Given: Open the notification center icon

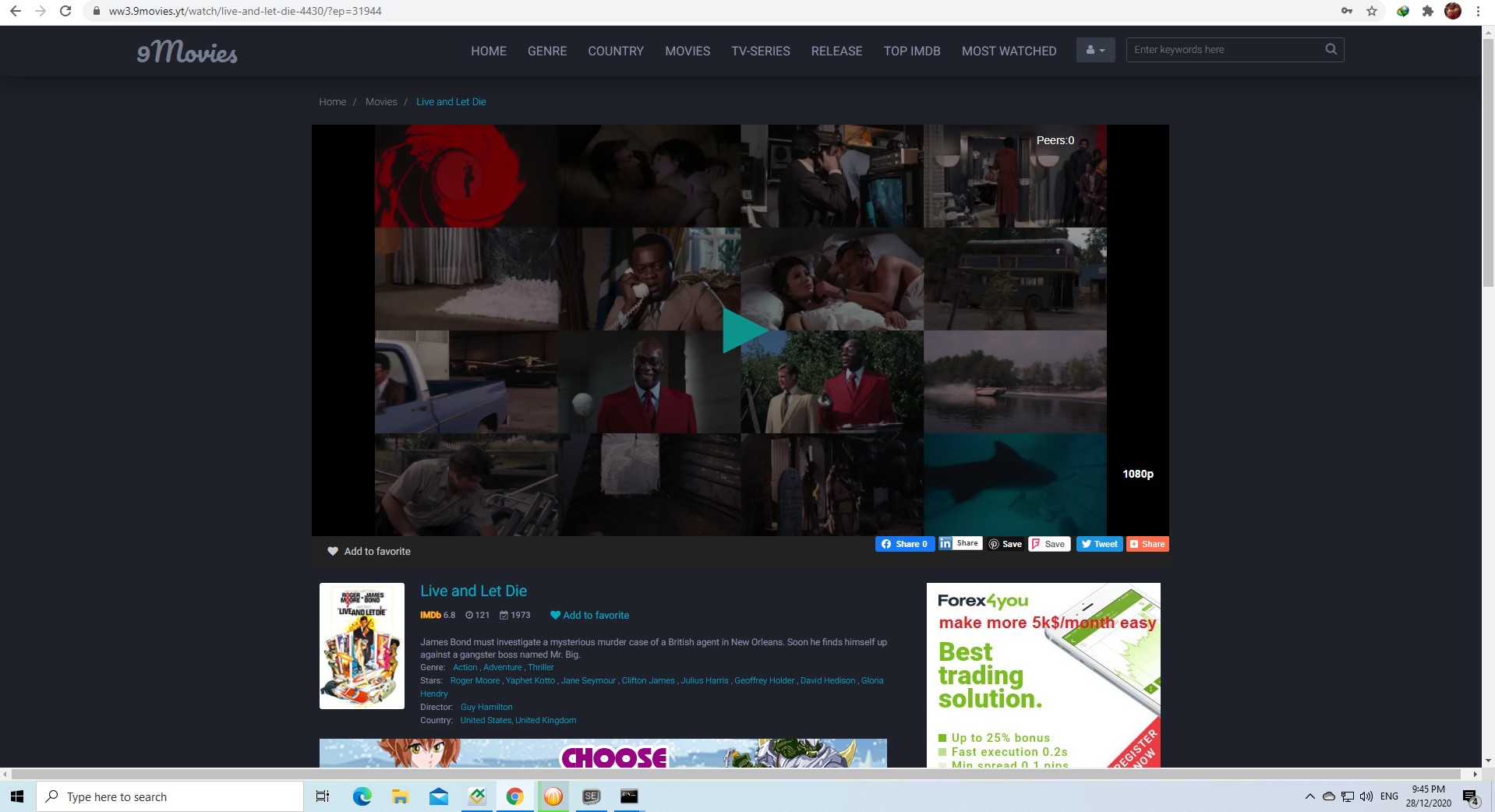Looking at the screenshot, I should (1471, 796).
